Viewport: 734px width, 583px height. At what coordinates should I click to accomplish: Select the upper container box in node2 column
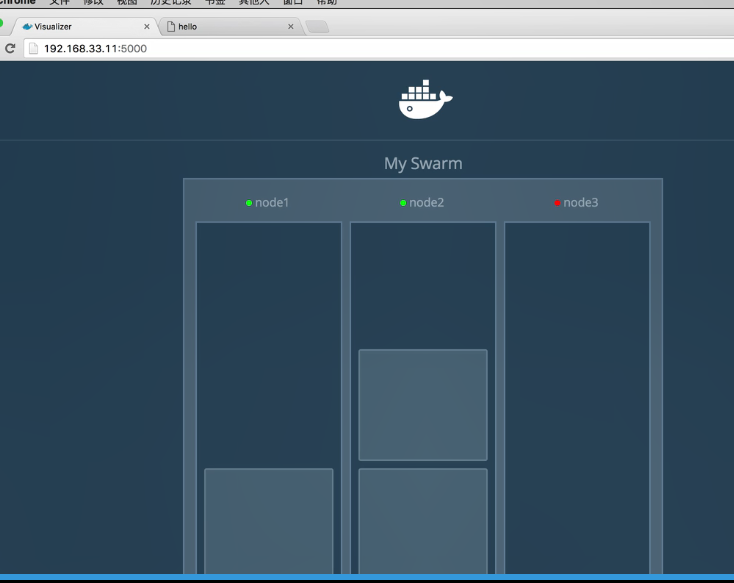click(423, 405)
